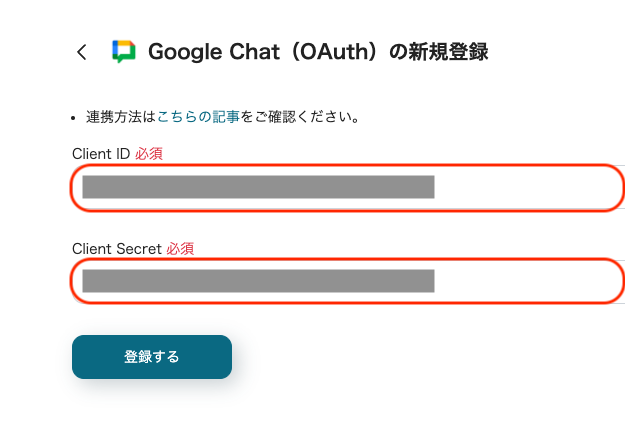Image resolution: width=625 pixels, height=423 pixels.
Task: Click the empty right end of Client ID field
Action: pyautogui.click(x=530, y=187)
